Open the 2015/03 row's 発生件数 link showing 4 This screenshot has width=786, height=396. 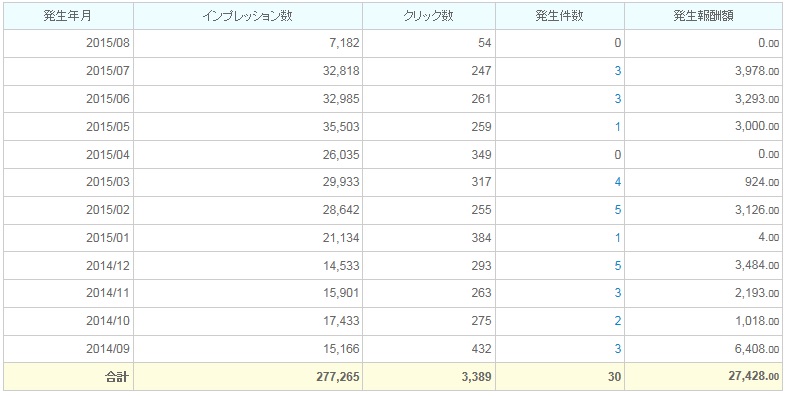coord(618,182)
